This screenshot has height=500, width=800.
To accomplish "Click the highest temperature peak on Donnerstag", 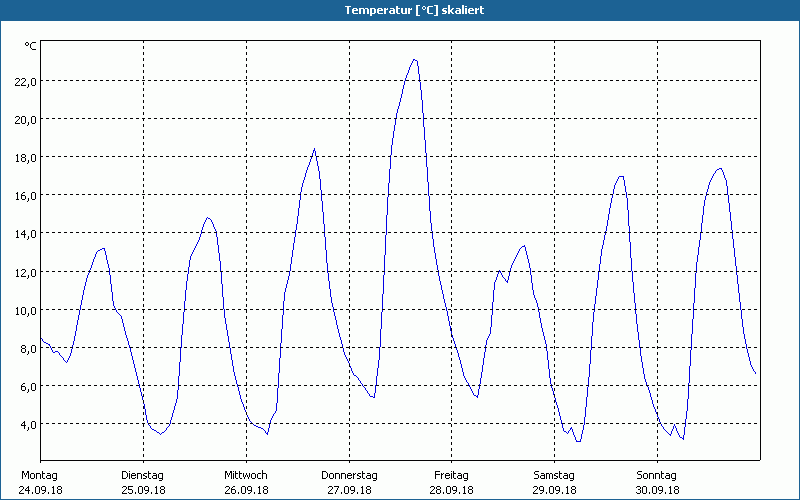I will pos(415,60).
